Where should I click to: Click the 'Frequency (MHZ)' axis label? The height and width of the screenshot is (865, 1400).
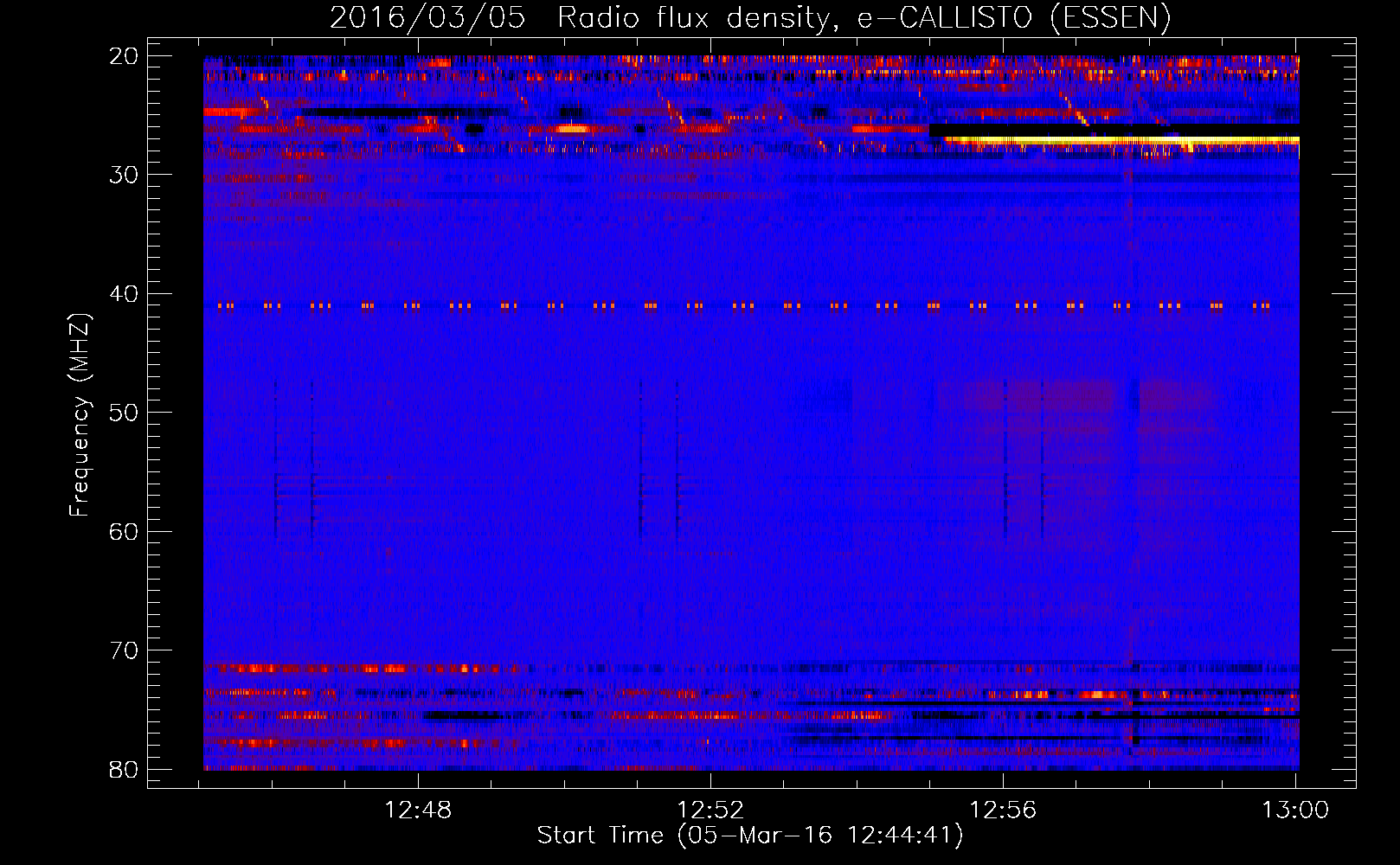click(x=80, y=415)
